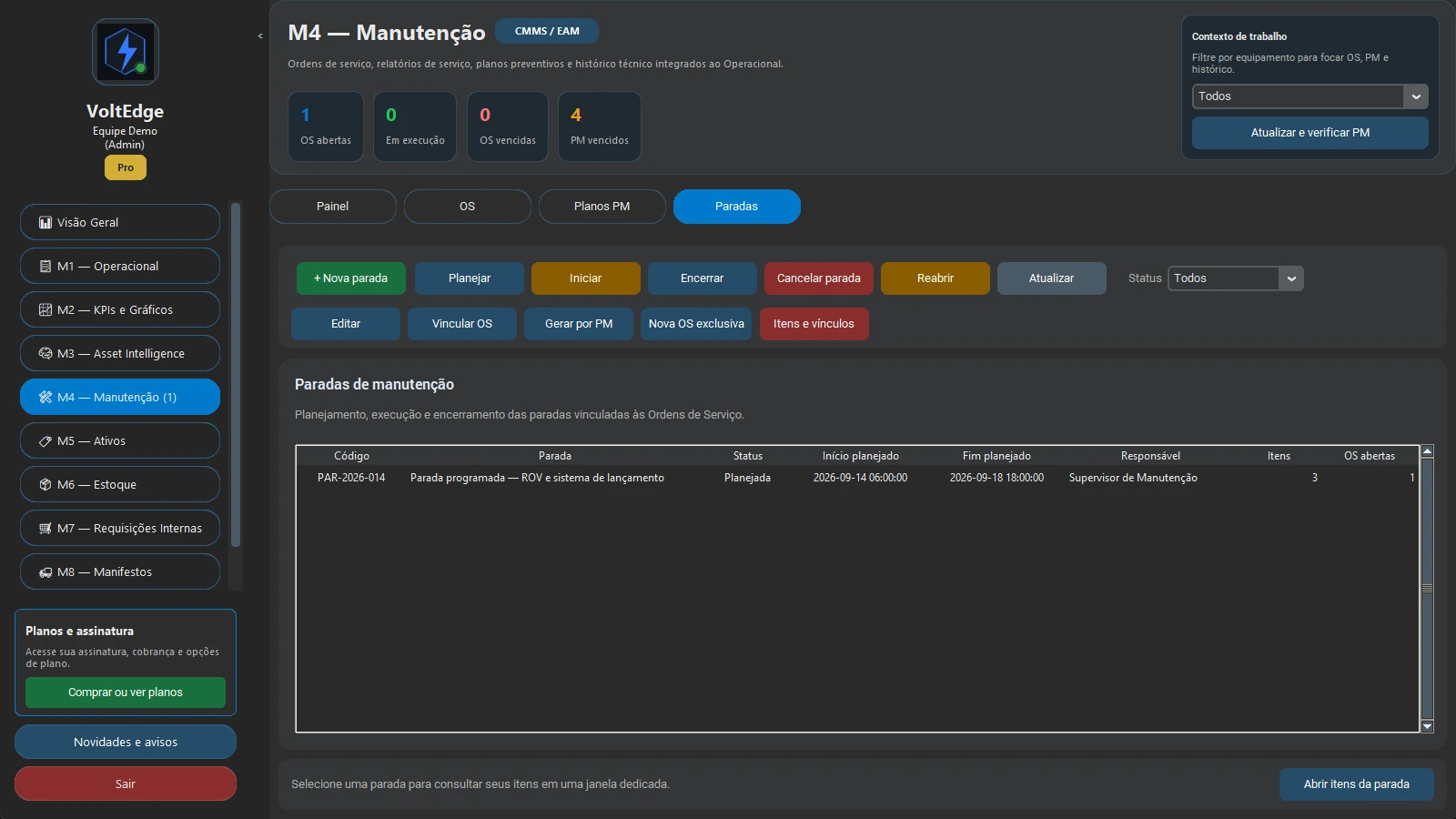
Task: Click the M6 Estoque box icon
Action: click(45, 484)
